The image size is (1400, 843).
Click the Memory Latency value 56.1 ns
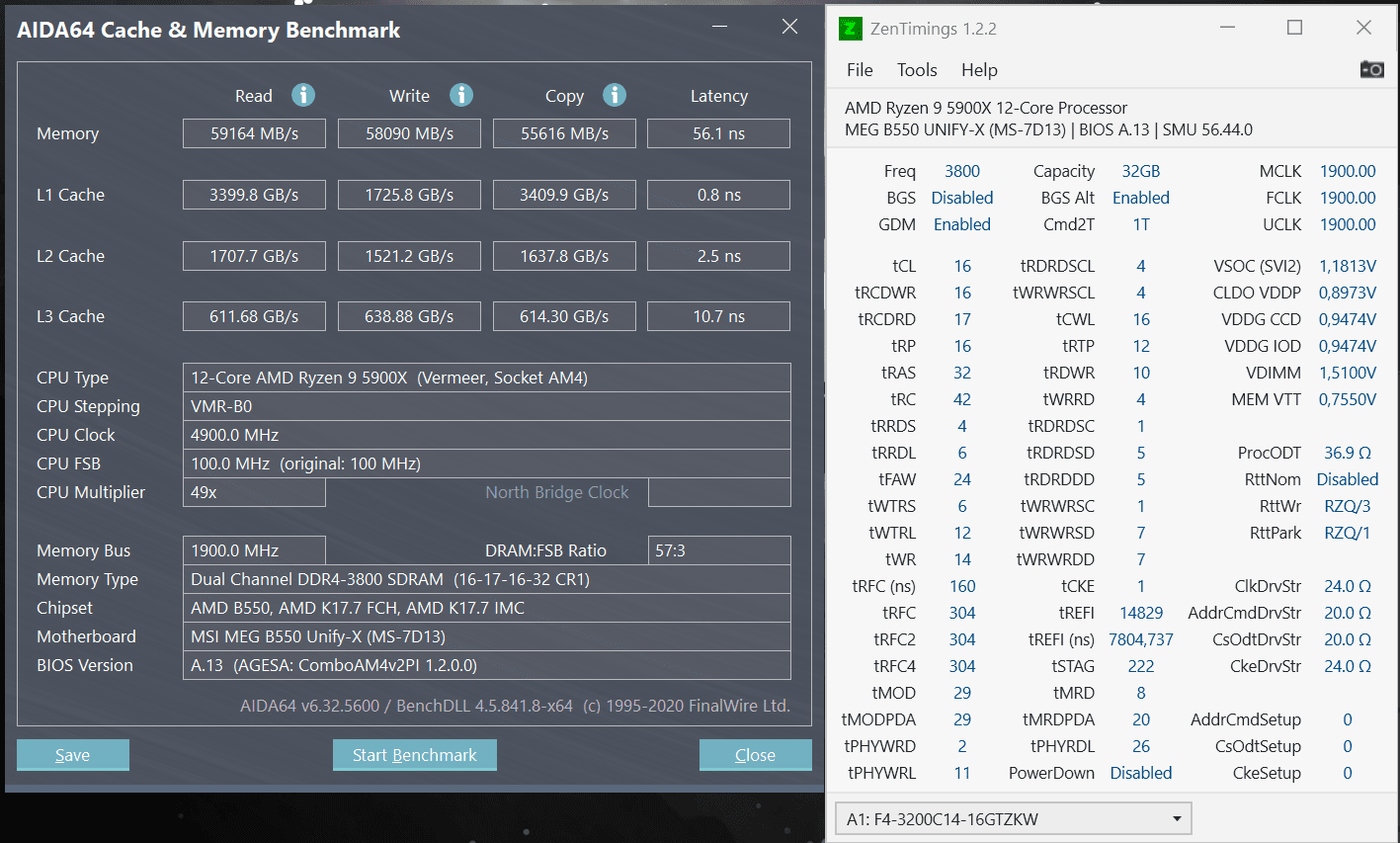(718, 133)
